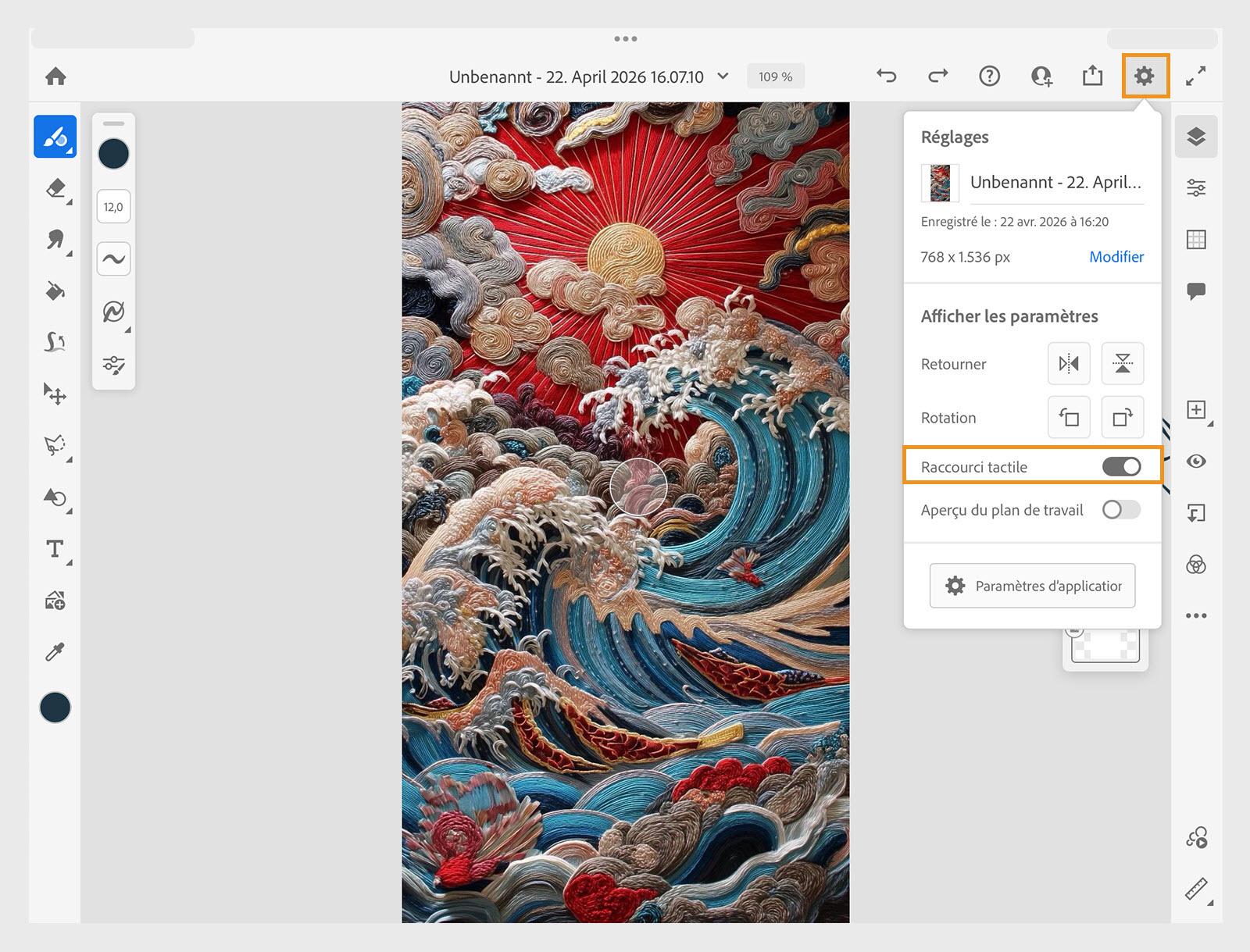Enable Aperçu du plan de travail

point(1121,510)
